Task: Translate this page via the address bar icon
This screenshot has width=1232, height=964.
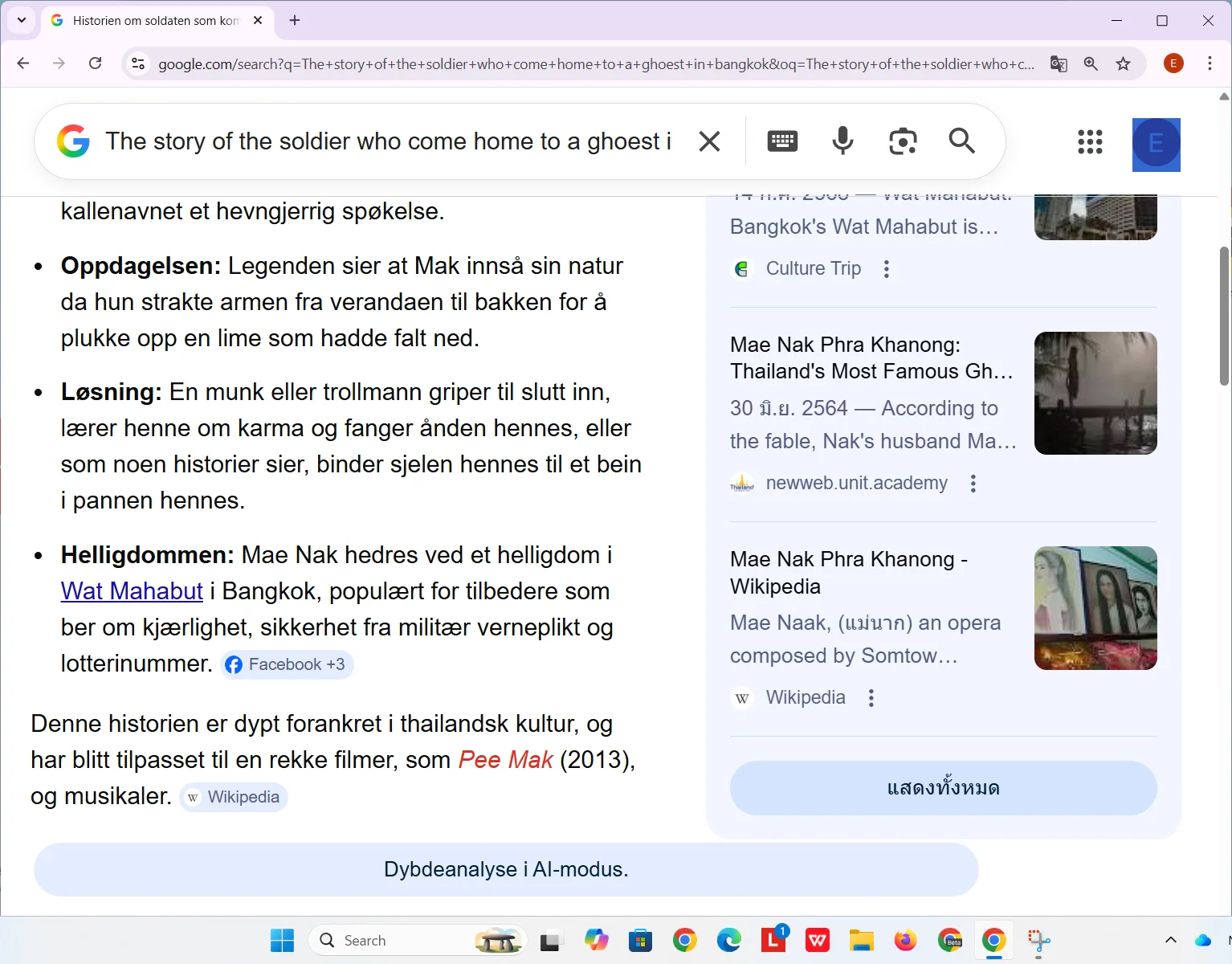Action: click(1059, 63)
